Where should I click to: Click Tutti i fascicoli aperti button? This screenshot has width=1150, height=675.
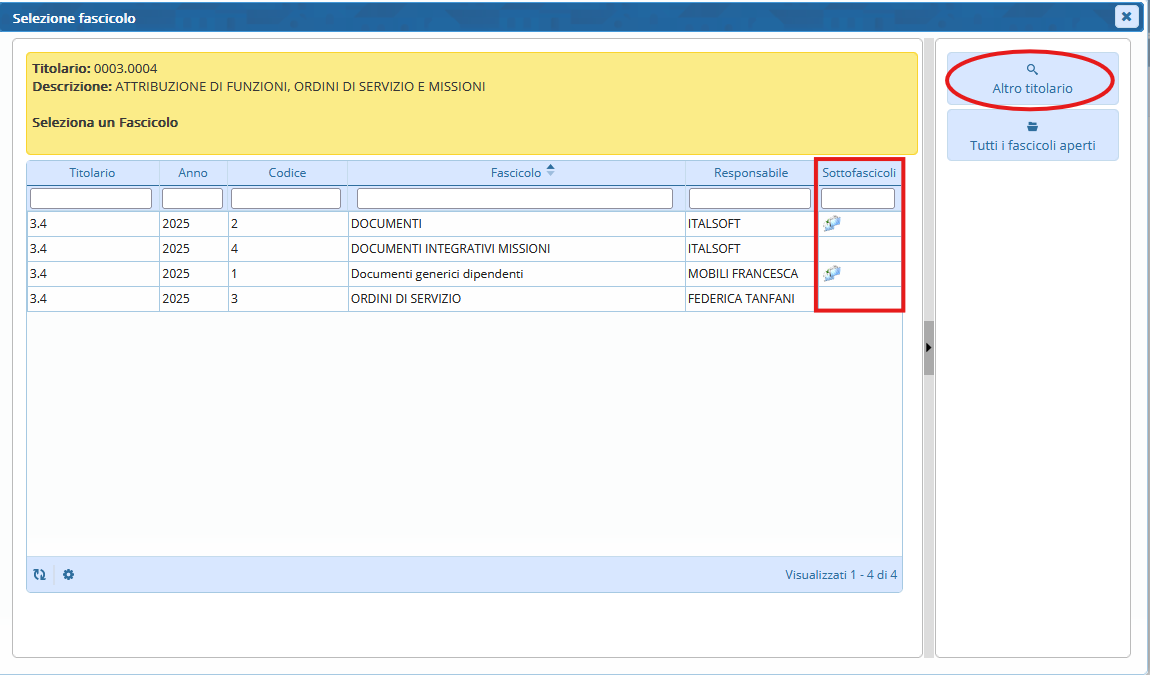[x=1032, y=136]
